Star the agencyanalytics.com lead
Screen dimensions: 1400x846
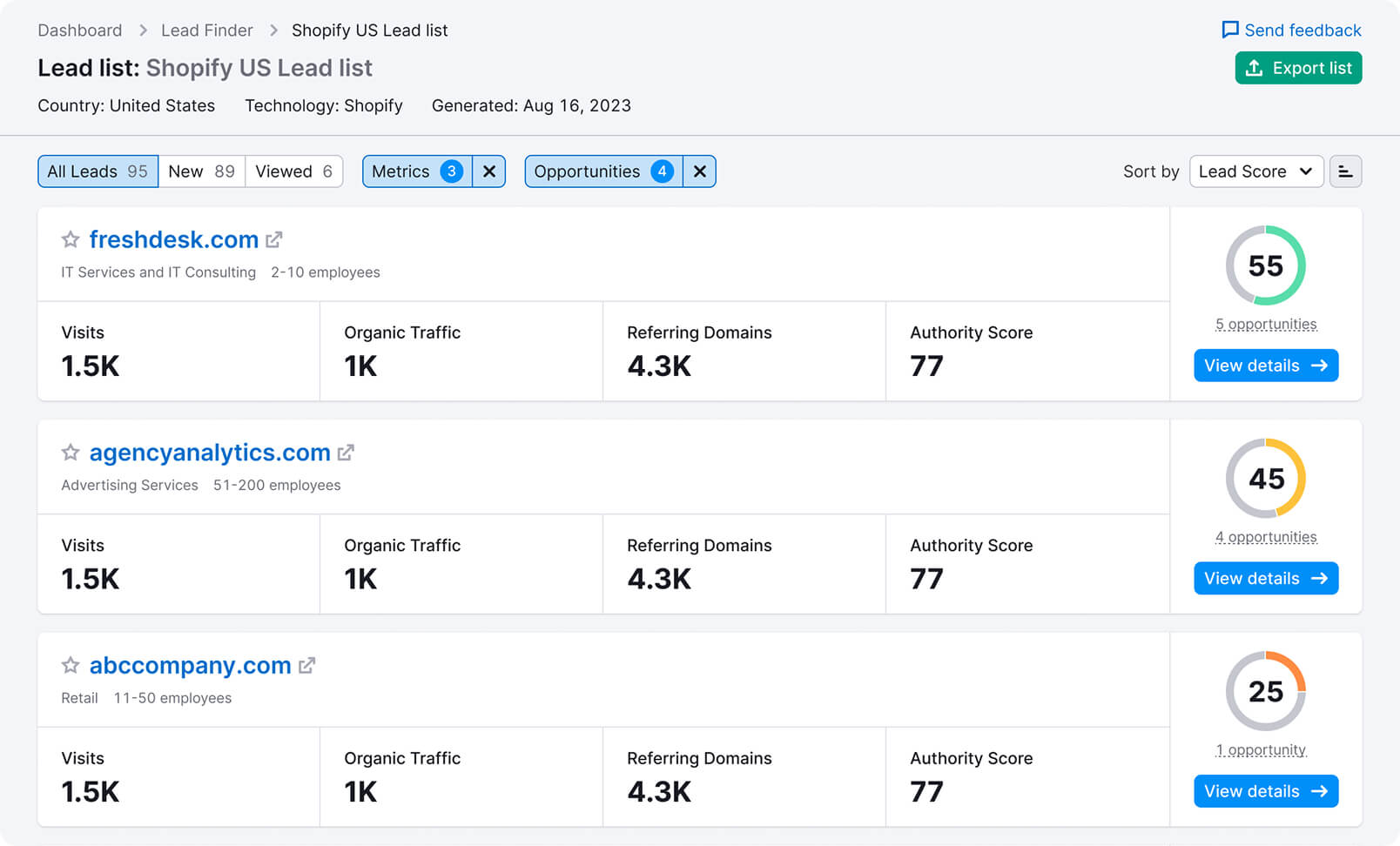(x=71, y=453)
